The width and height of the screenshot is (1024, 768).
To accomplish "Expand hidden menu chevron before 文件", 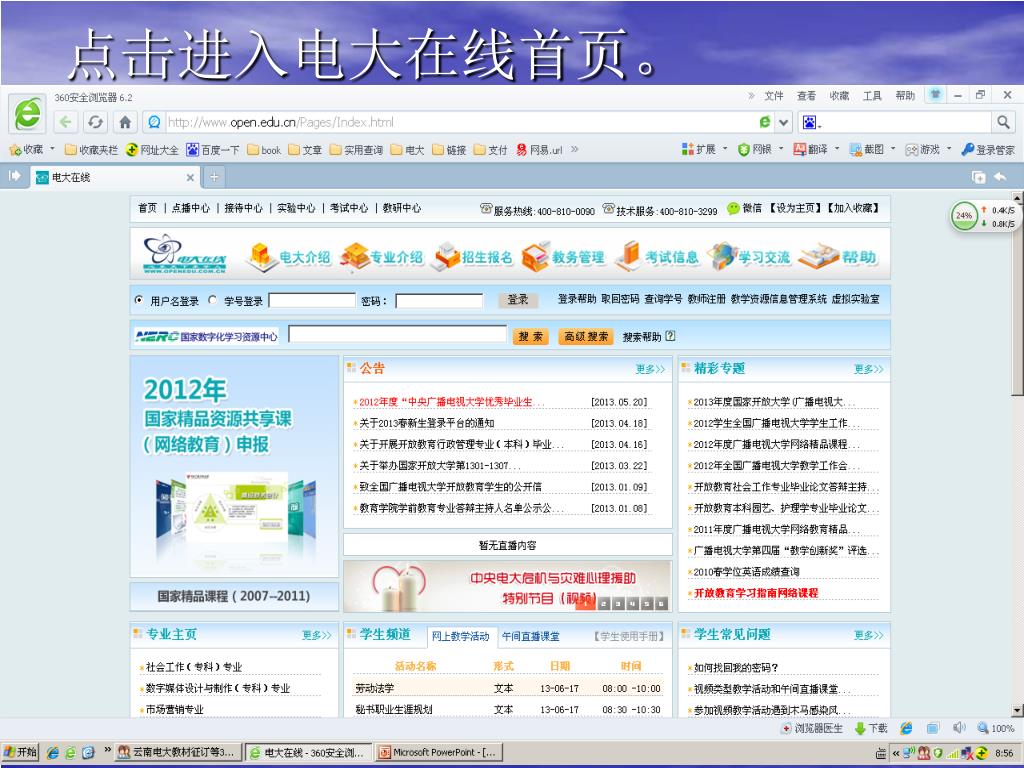I will [x=751, y=95].
